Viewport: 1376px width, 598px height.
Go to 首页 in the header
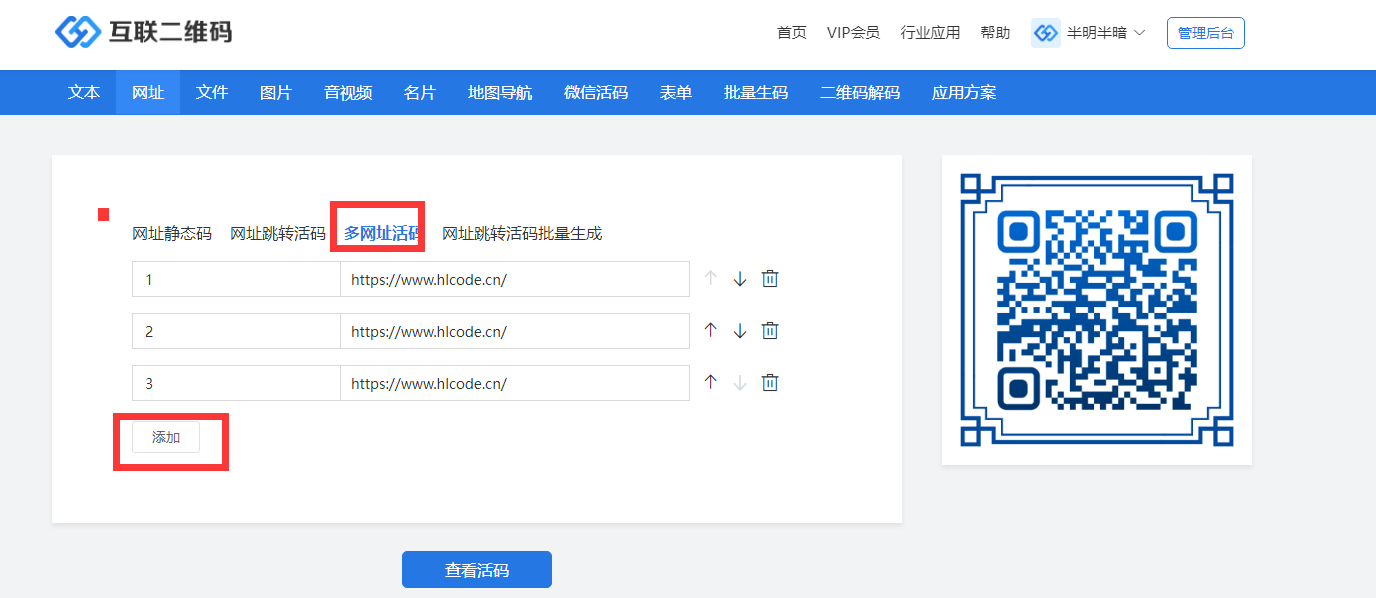792,33
